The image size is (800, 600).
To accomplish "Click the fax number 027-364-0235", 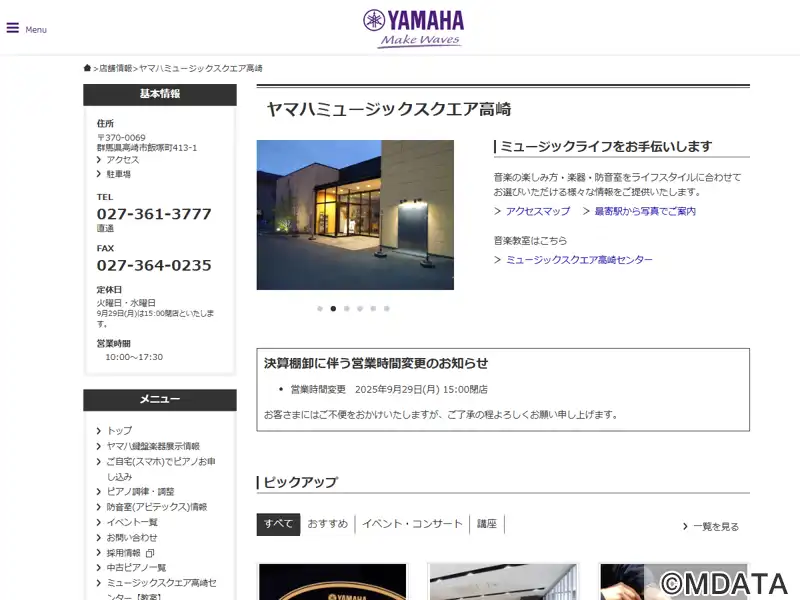I will 154,265.
